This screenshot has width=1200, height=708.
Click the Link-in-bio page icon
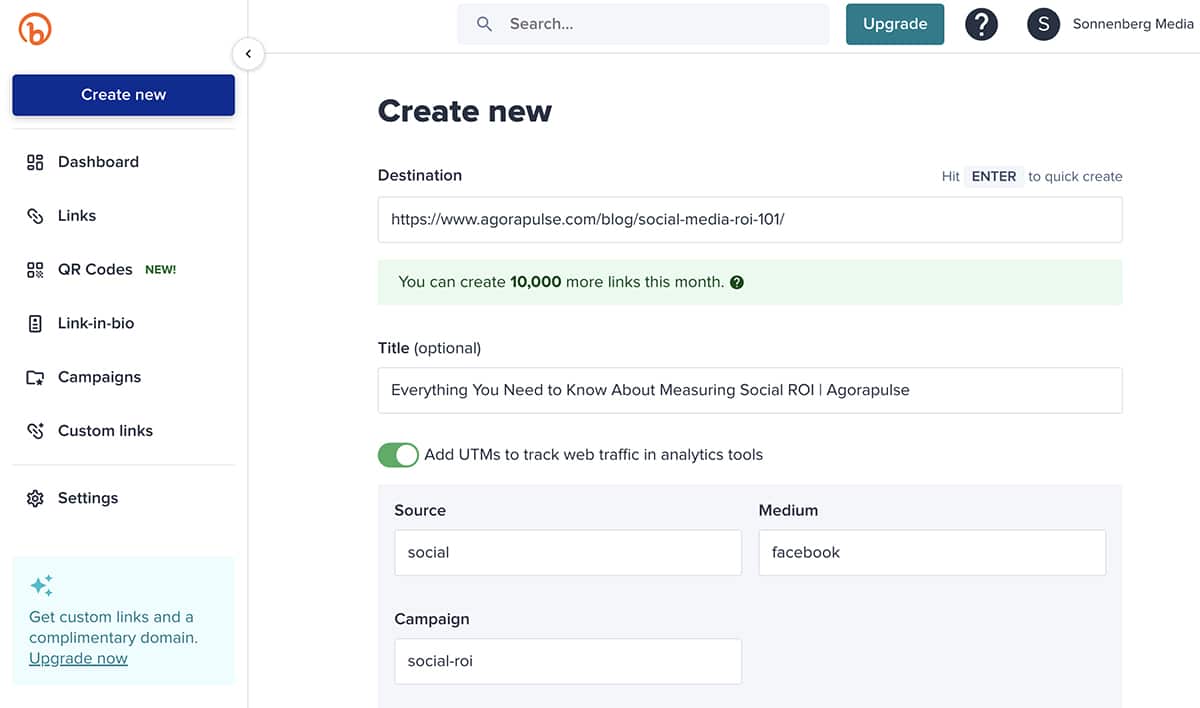[35, 324]
